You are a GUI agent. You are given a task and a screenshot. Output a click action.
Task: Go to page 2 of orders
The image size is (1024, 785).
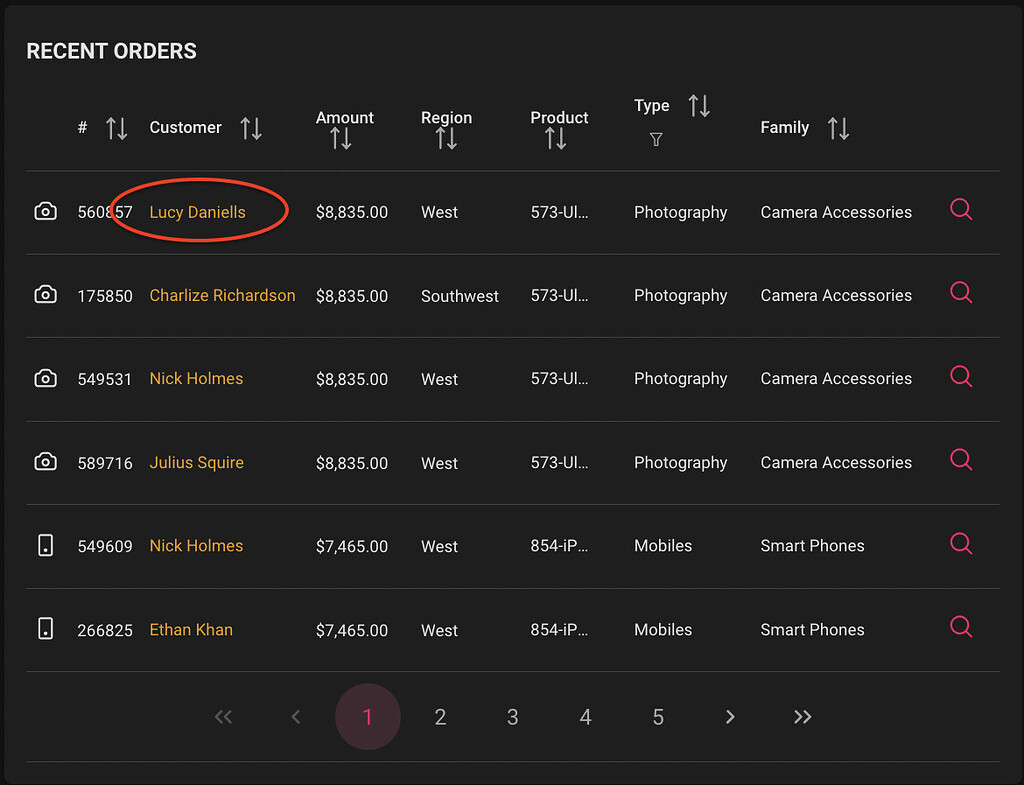tap(440, 717)
